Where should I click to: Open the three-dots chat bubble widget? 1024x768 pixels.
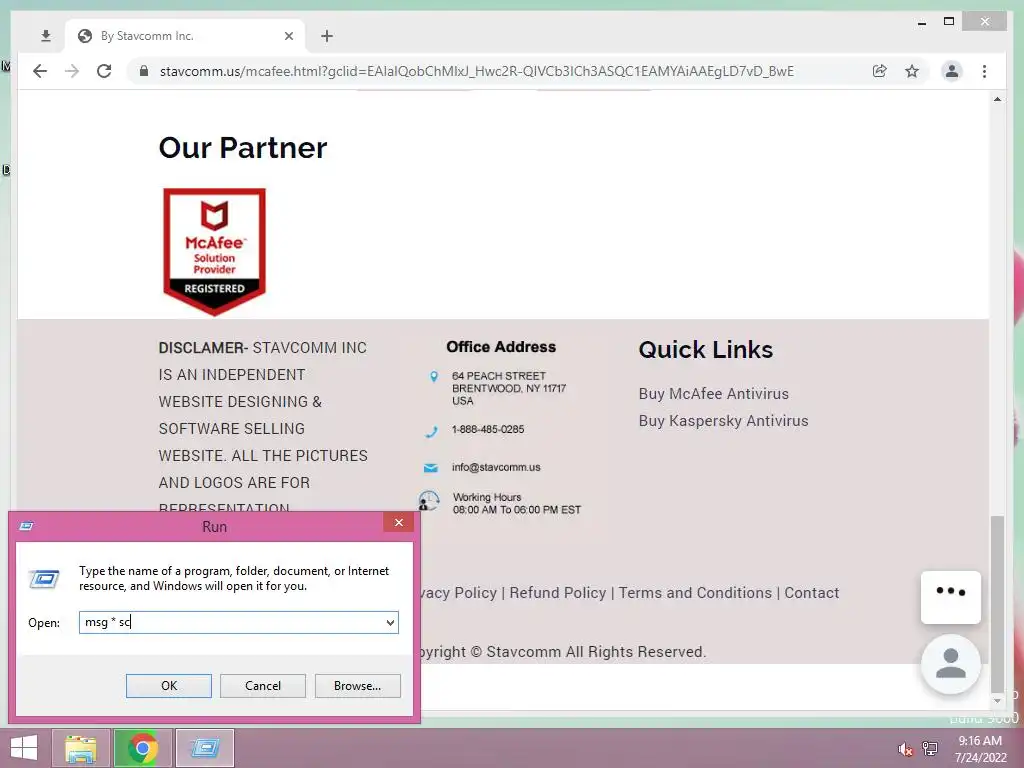click(951, 597)
